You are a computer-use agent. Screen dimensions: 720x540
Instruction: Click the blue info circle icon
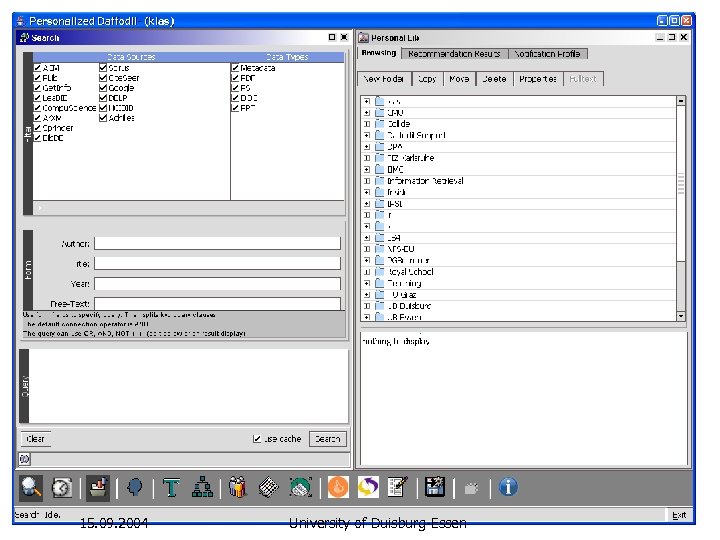[508, 487]
